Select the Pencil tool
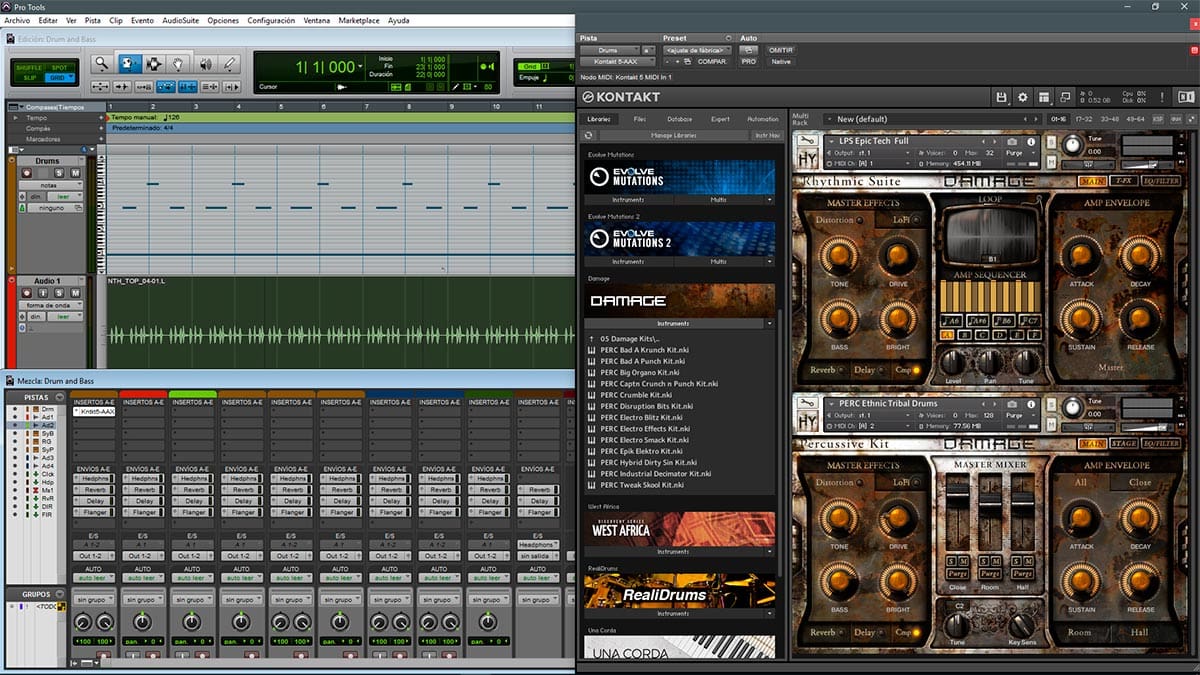This screenshot has height=675, width=1200. (x=229, y=64)
